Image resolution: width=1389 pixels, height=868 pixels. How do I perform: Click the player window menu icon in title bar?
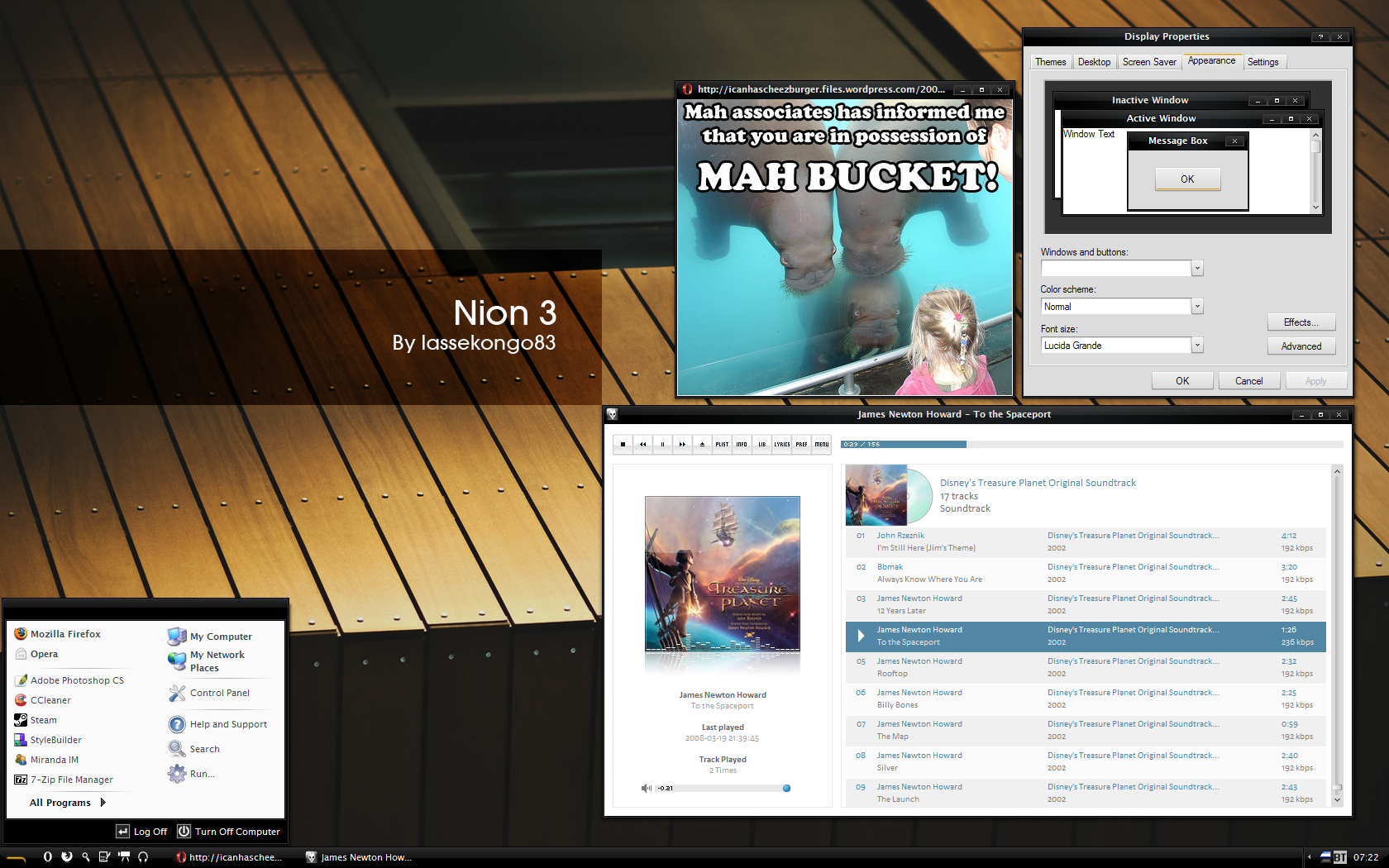tap(612, 414)
